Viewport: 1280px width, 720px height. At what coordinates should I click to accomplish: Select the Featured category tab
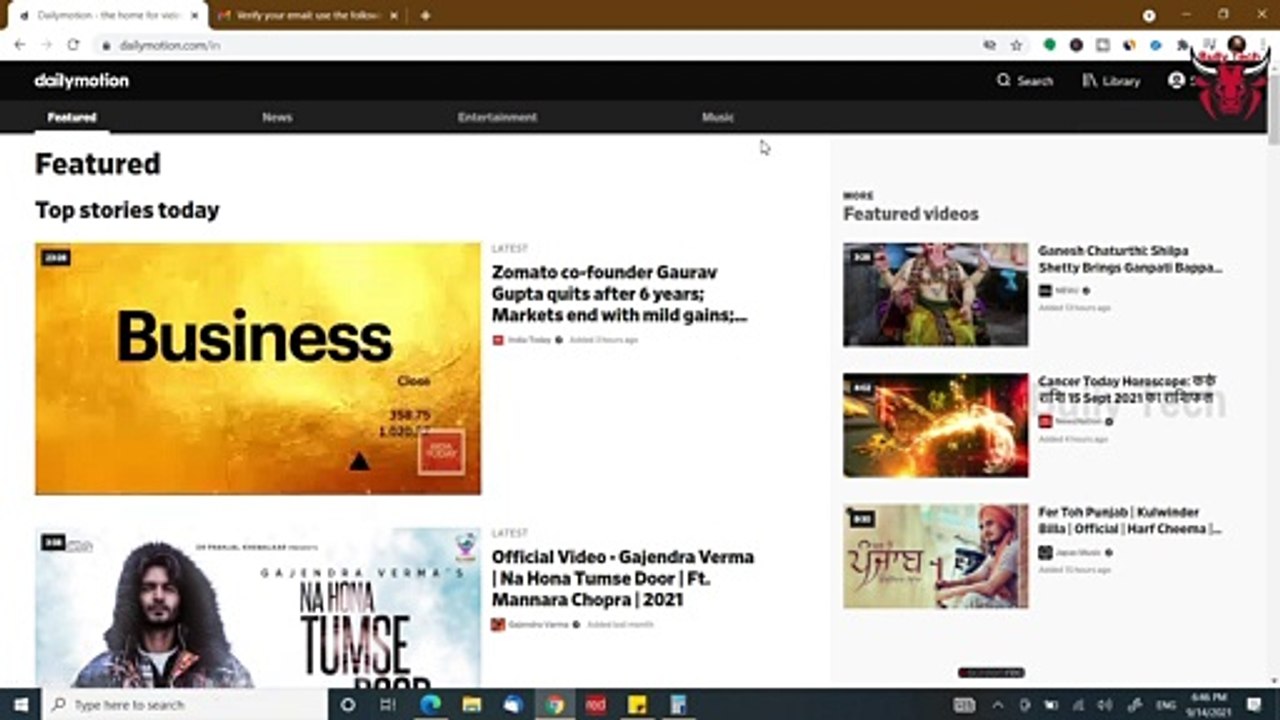point(72,117)
